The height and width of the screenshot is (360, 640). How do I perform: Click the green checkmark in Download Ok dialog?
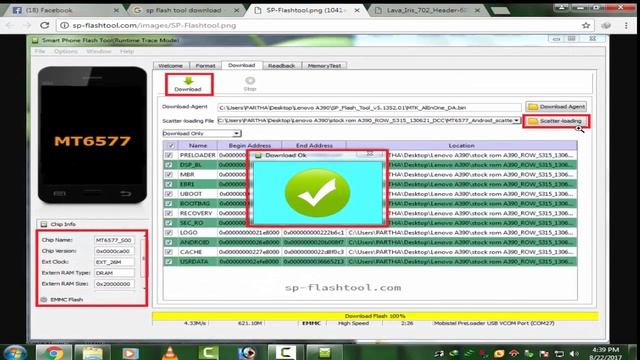pos(317,193)
